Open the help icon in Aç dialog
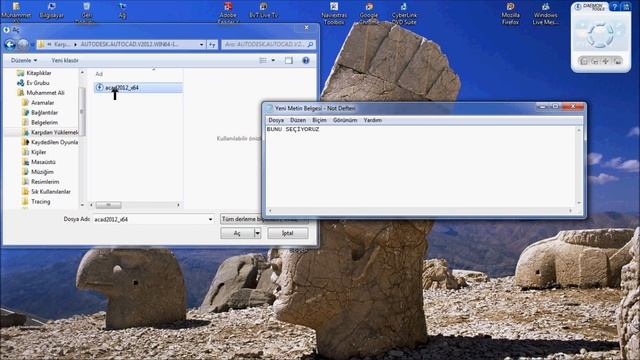Viewport: 640px width, 360px height. click(x=306, y=60)
